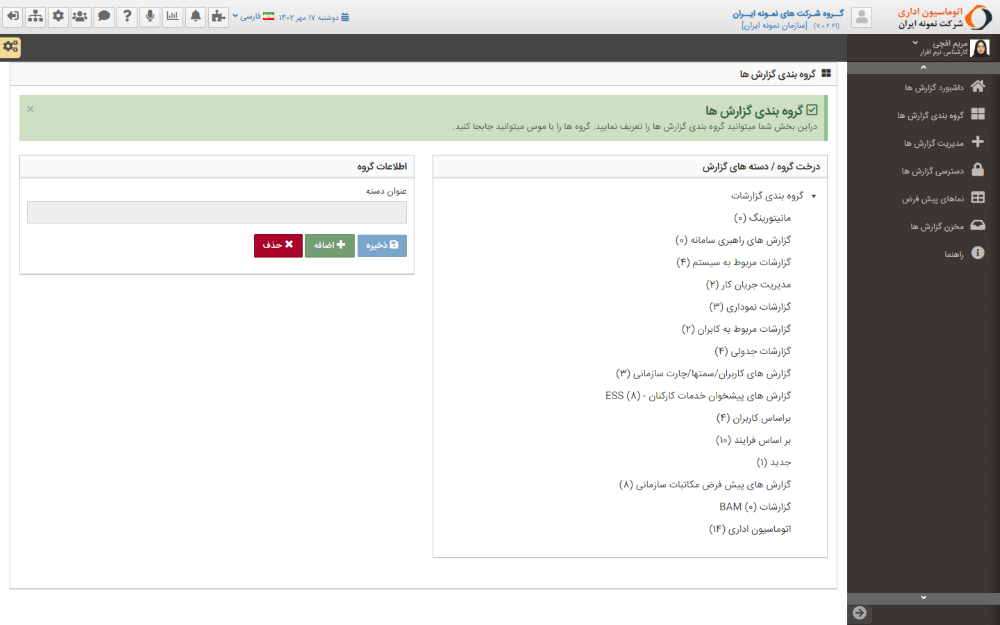
Task: Select مدیریت گزارش ها in the sidebar menu
Action: 933,142
